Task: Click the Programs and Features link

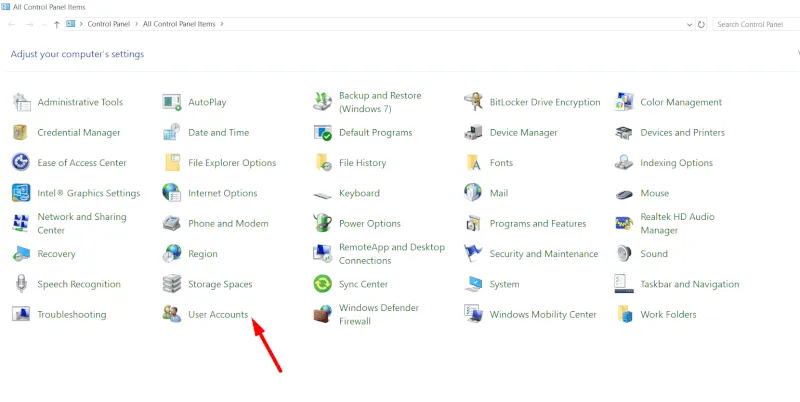Action: [x=538, y=224]
